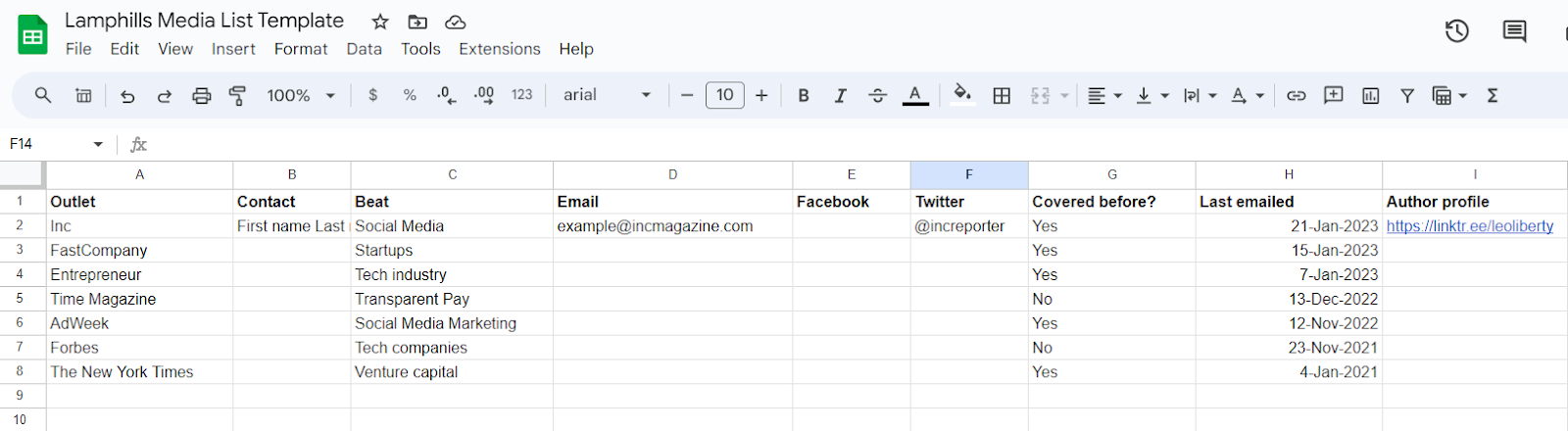1568x431 pixels.
Task: Open the functions sigma menu
Action: coord(1493,95)
